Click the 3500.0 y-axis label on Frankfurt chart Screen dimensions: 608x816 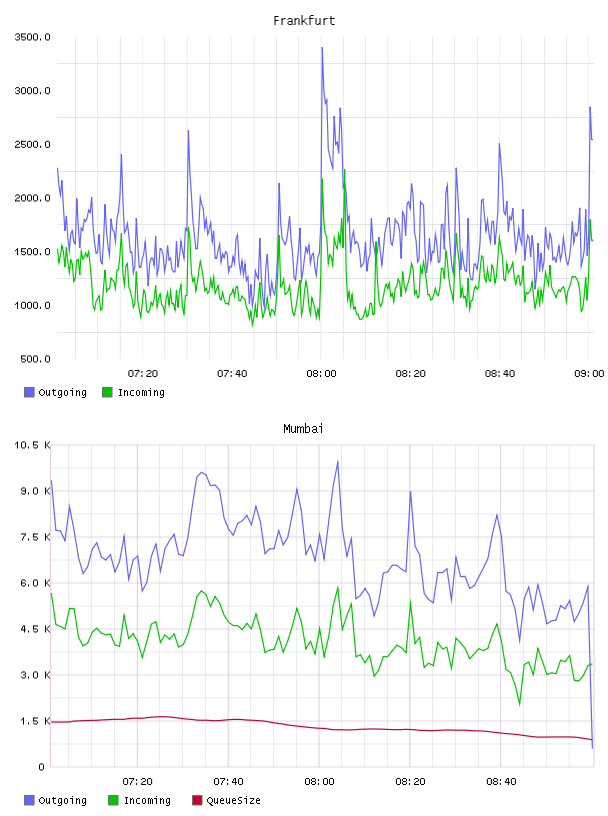[x=32, y=37]
